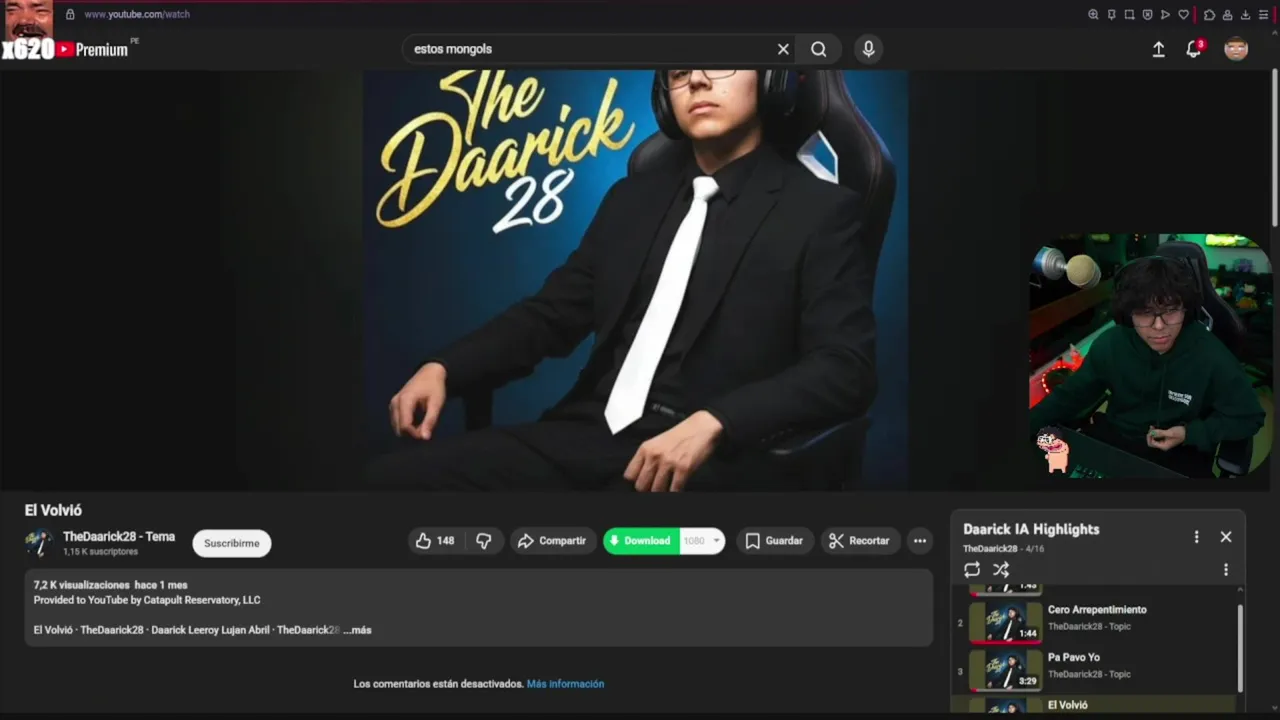This screenshot has width=1280, height=720.
Task: Click 'Provided to YouTube by Catapult Reservatory, LLC'
Action: (x=147, y=600)
